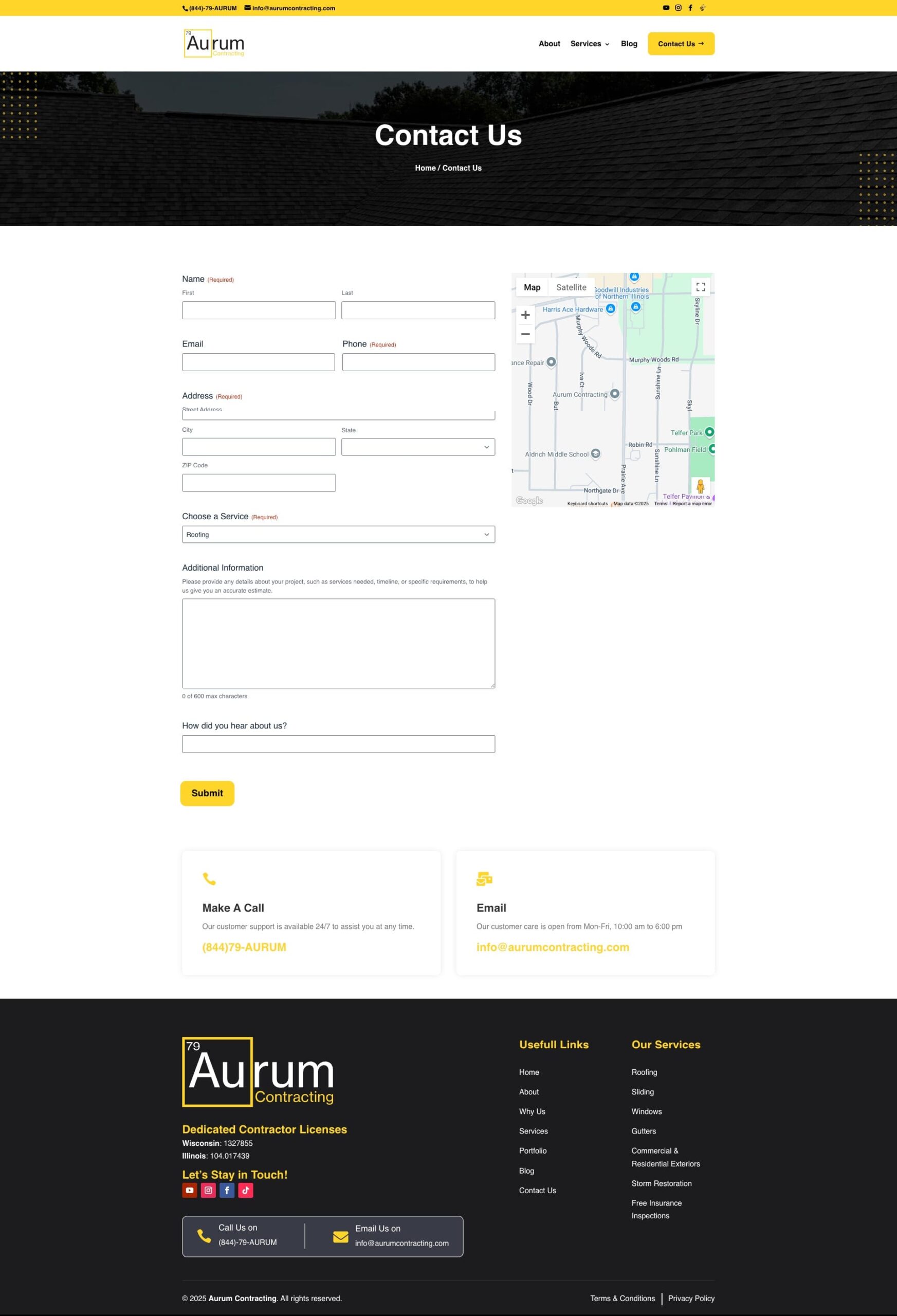897x1316 pixels.
Task: Open Privacy Policy link
Action: coord(691,1299)
